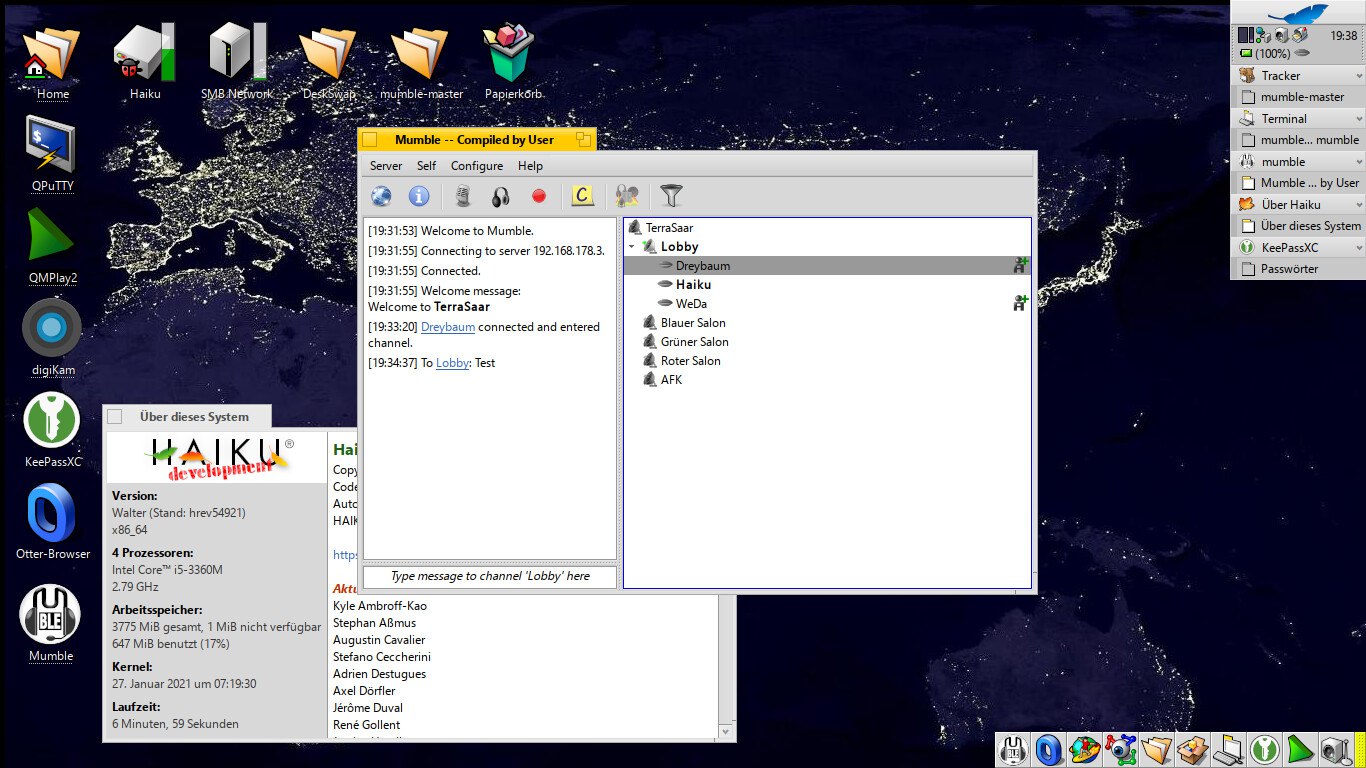Click the battery 100% indicator

click(x=1265, y=53)
